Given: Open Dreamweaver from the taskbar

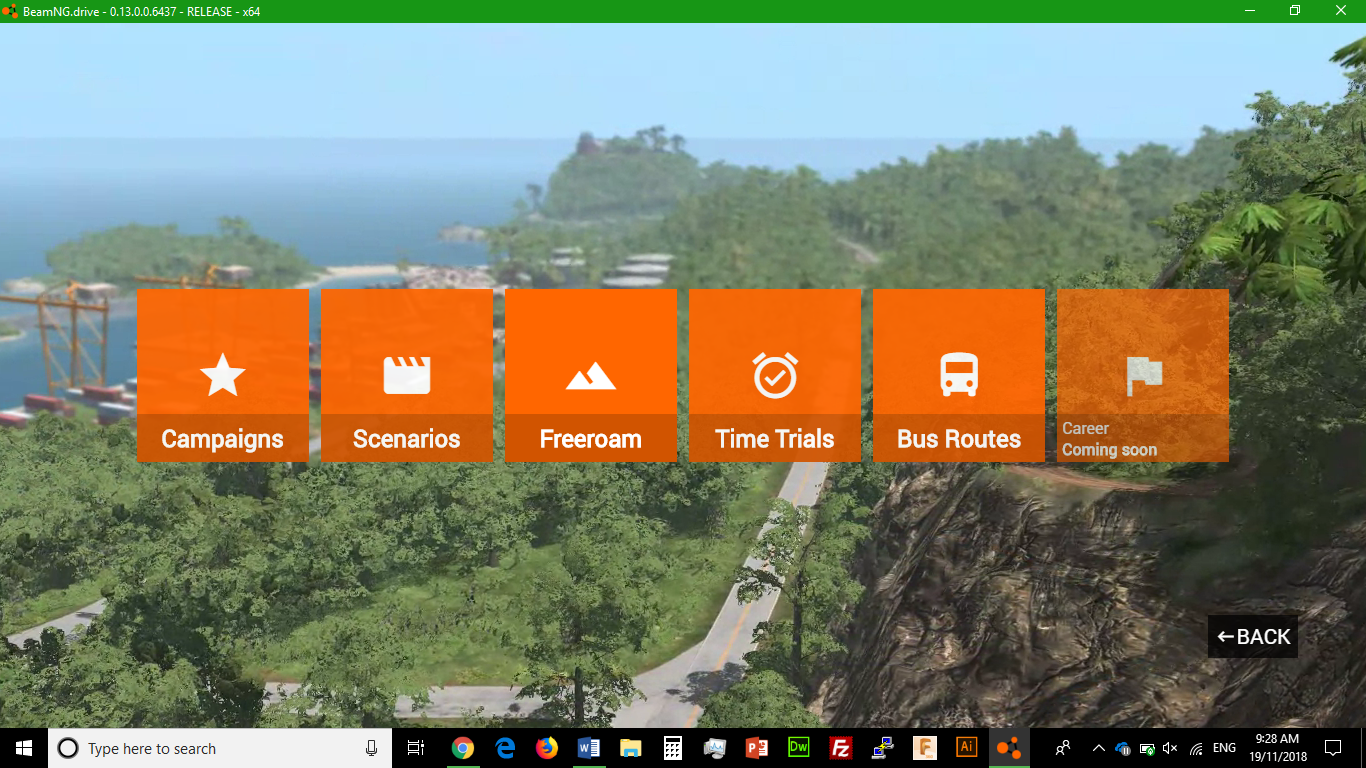Looking at the screenshot, I should point(799,748).
